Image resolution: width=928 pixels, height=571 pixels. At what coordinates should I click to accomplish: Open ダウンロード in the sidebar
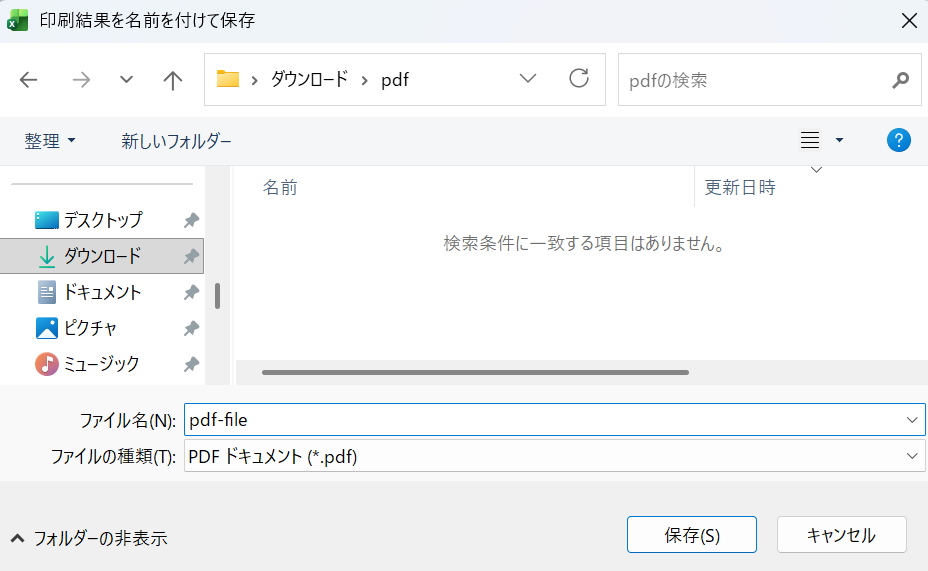pyautogui.click(x=102, y=256)
